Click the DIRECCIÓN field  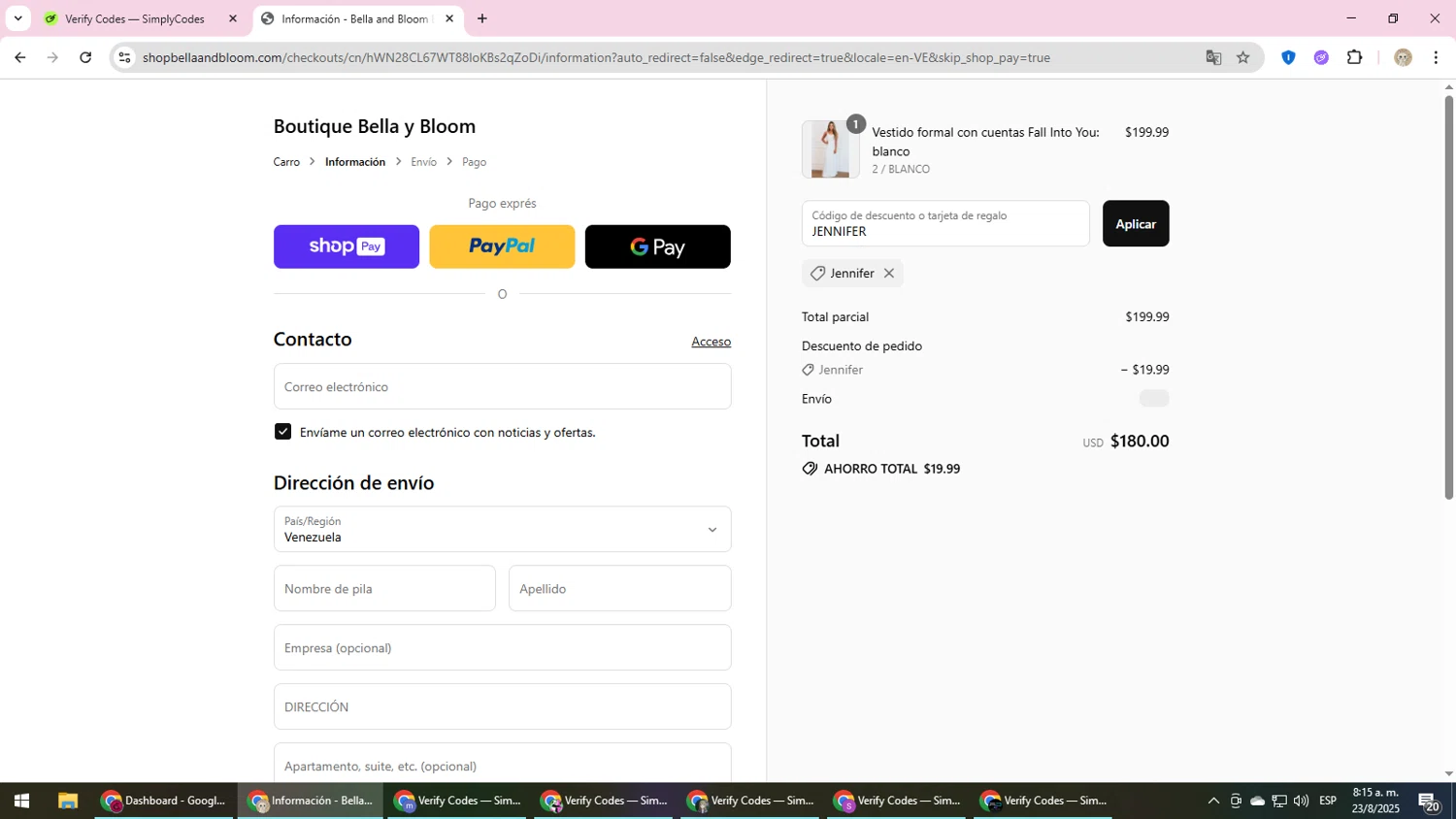pyautogui.click(x=502, y=706)
